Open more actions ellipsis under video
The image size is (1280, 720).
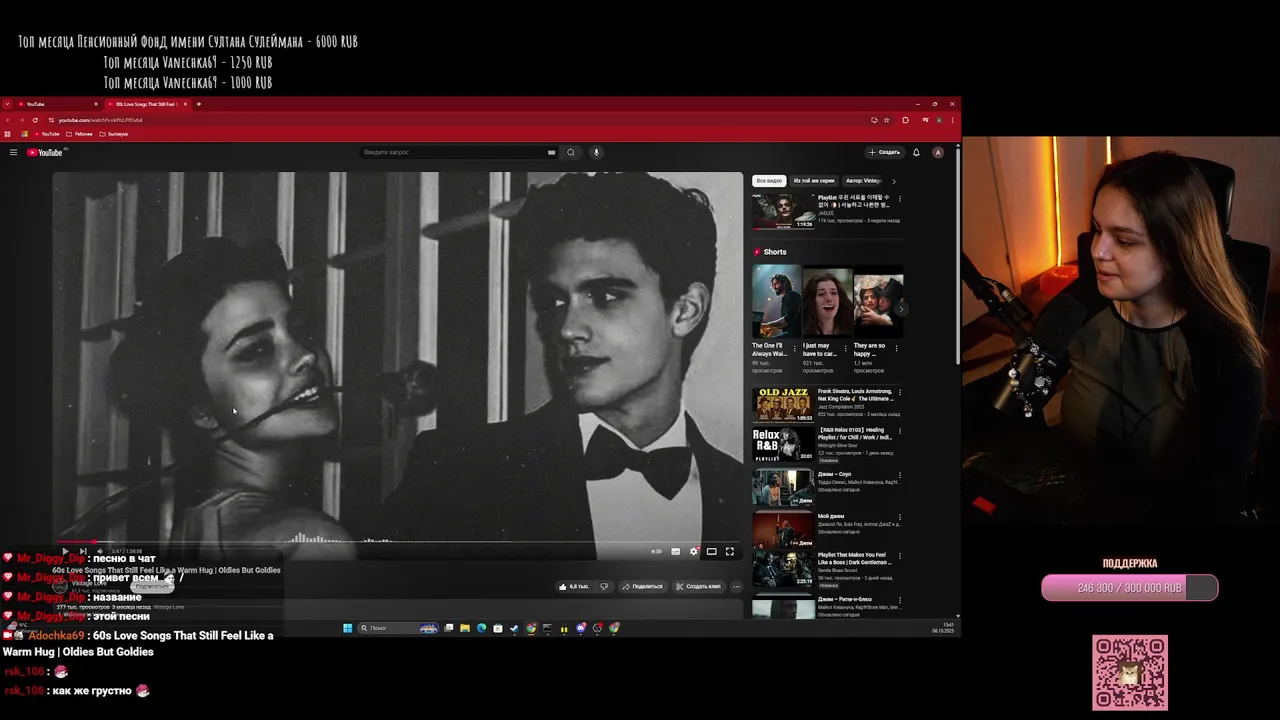point(736,586)
